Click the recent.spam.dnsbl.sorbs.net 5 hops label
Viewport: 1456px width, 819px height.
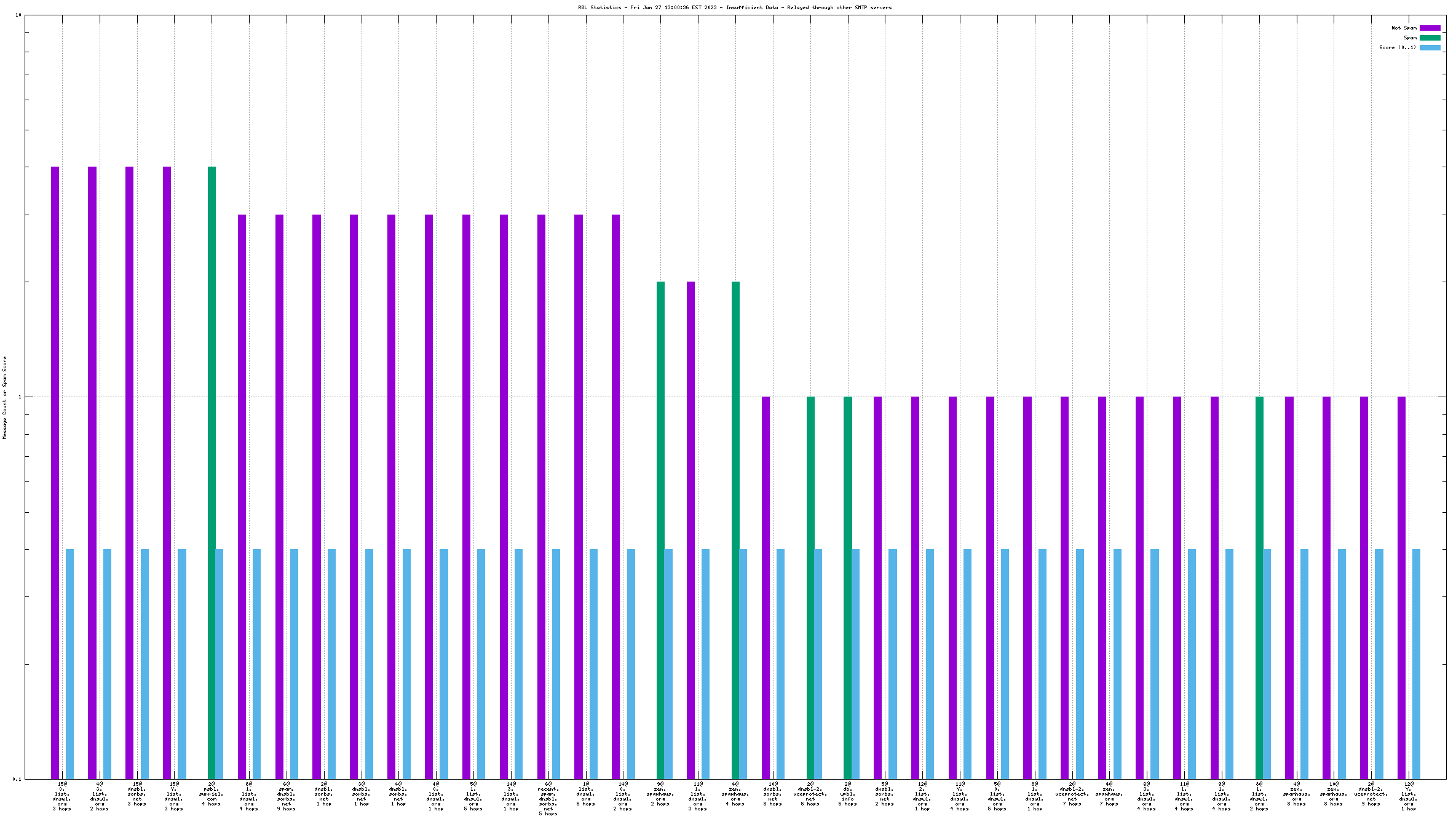548,799
